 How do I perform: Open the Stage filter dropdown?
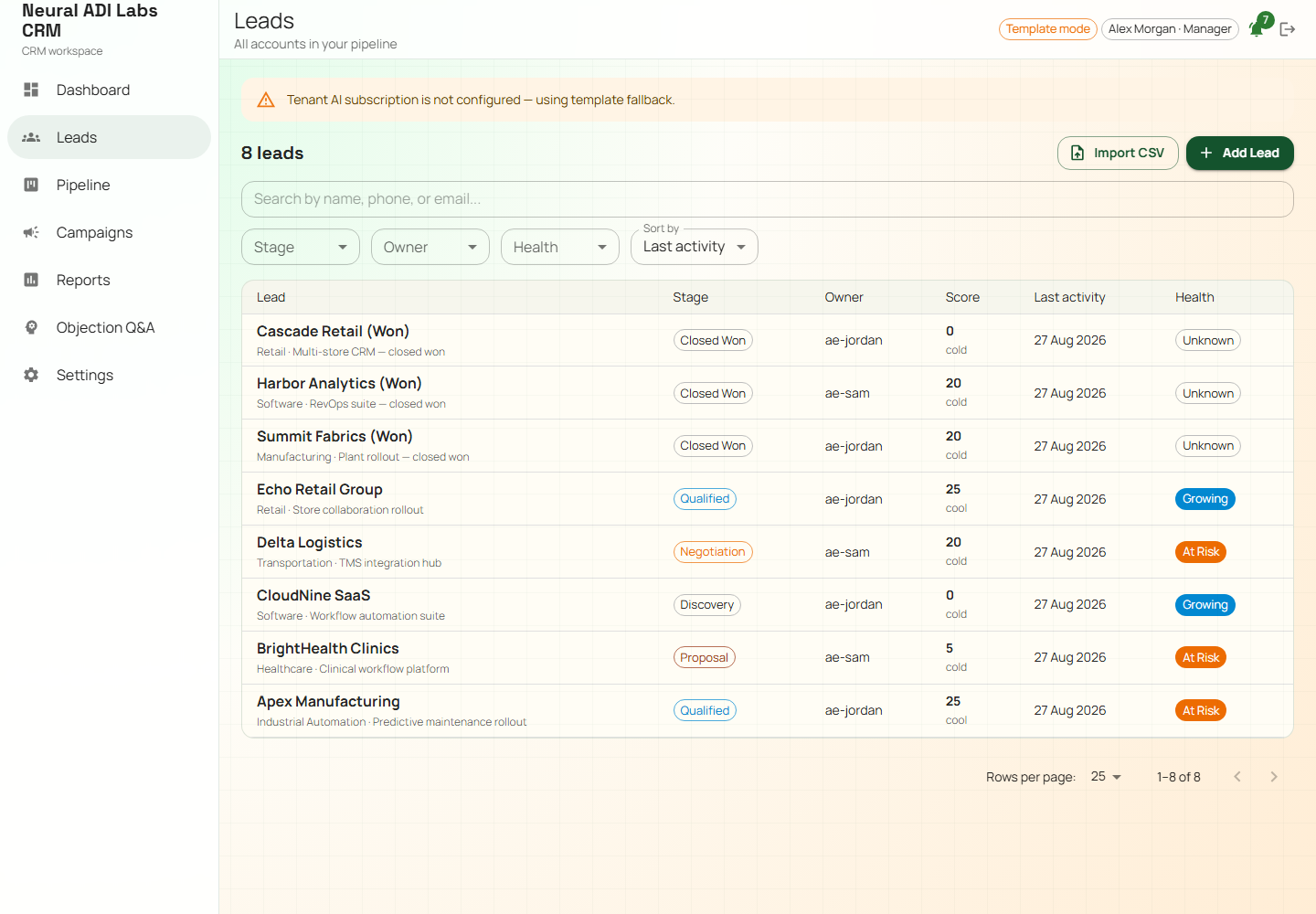(301, 247)
